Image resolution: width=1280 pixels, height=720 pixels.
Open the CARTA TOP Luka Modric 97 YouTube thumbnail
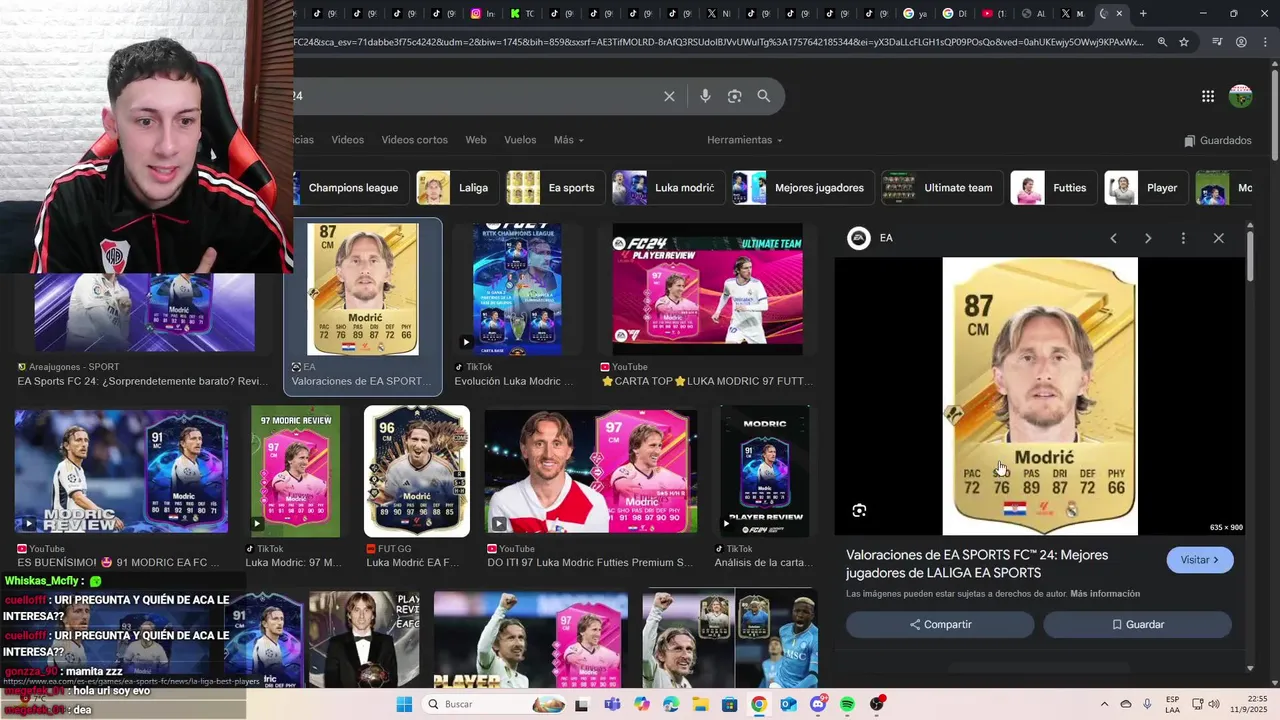pyautogui.click(x=707, y=290)
